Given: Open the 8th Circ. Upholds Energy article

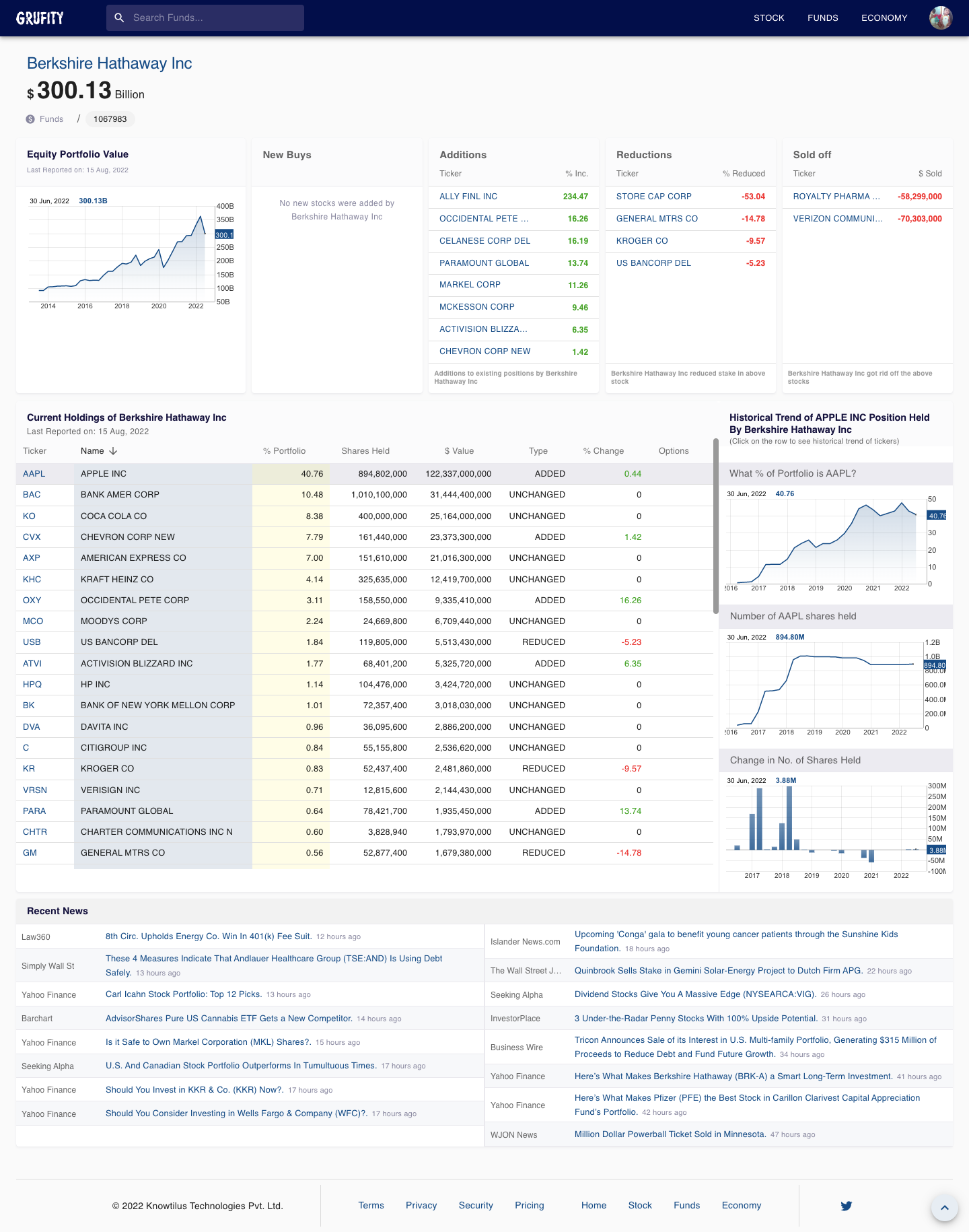Looking at the screenshot, I should pyautogui.click(x=209, y=936).
